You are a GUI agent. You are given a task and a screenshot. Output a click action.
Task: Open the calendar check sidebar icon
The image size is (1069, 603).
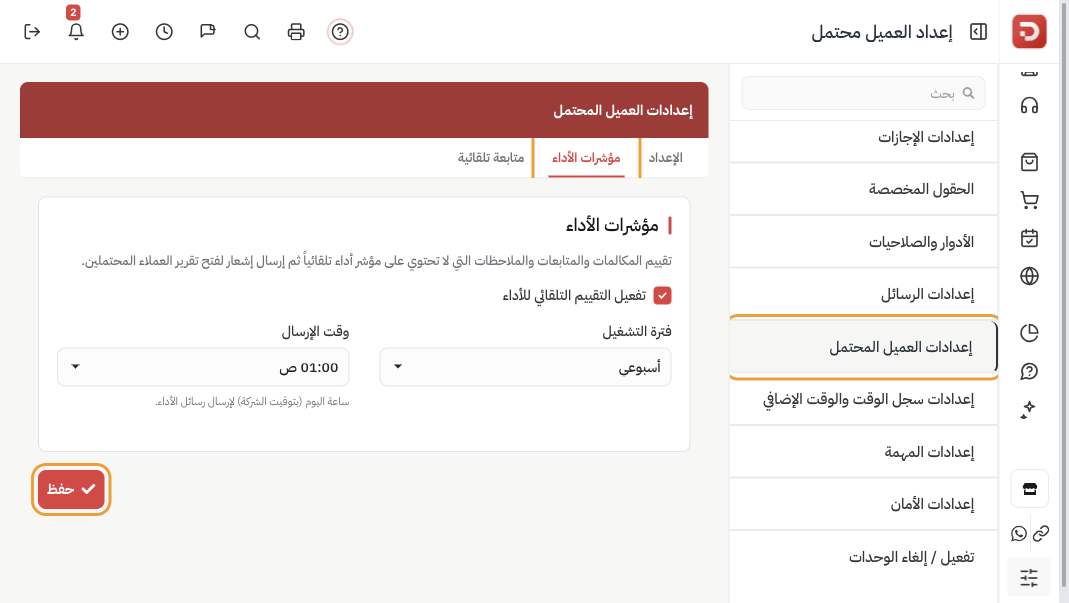pyautogui.click(x=1029, y=238)
